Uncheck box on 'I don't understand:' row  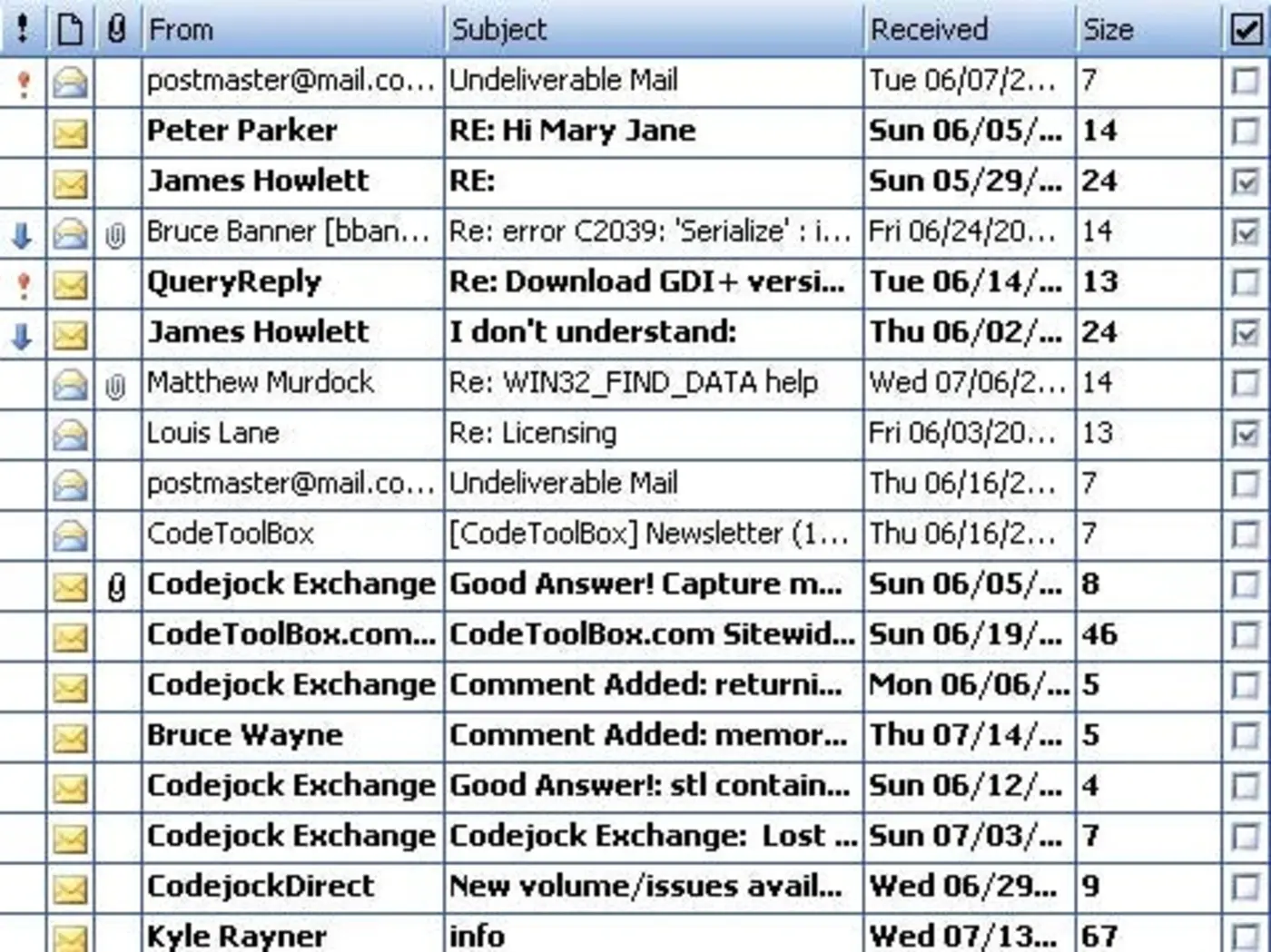[1246, 334]
